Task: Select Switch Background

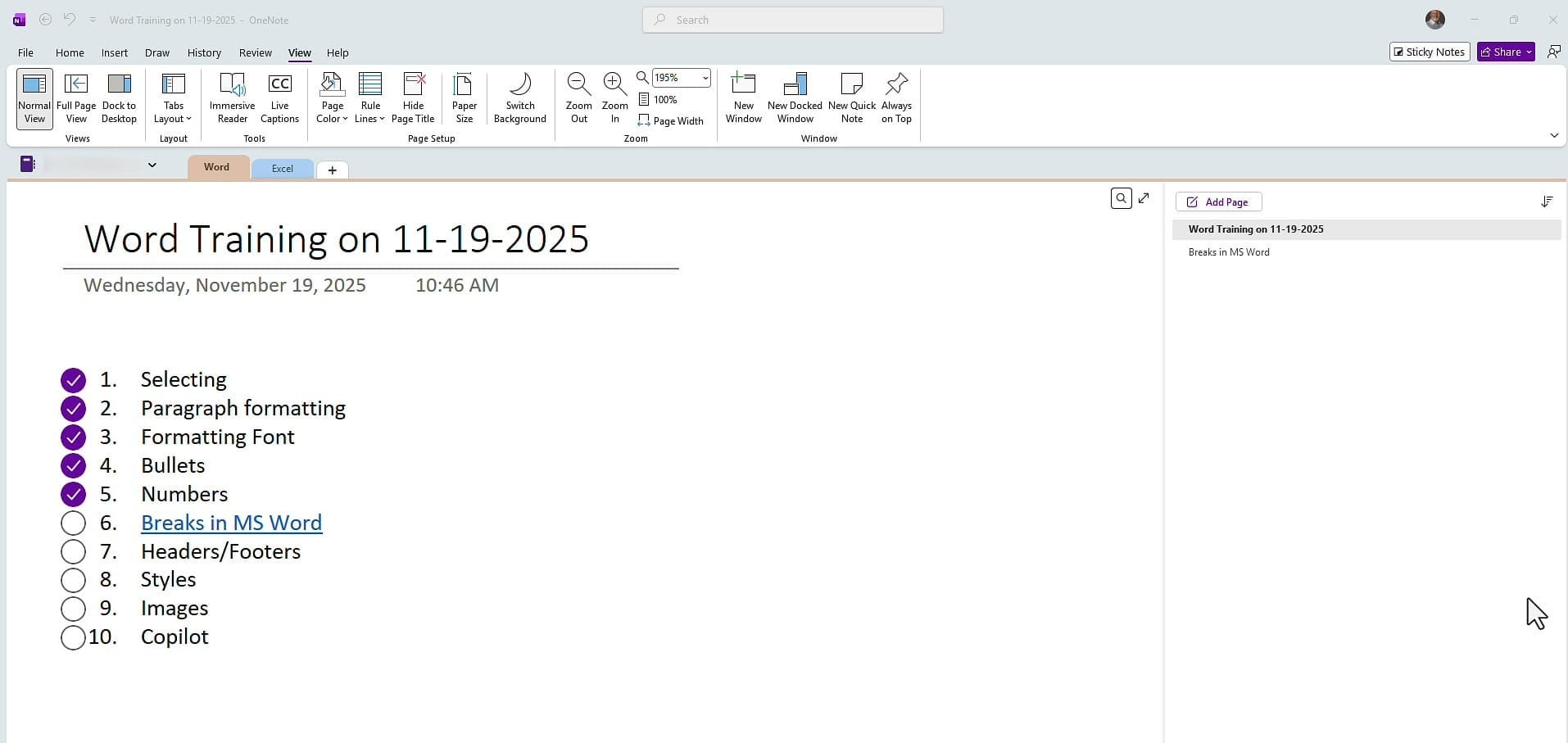Action: 519,97
